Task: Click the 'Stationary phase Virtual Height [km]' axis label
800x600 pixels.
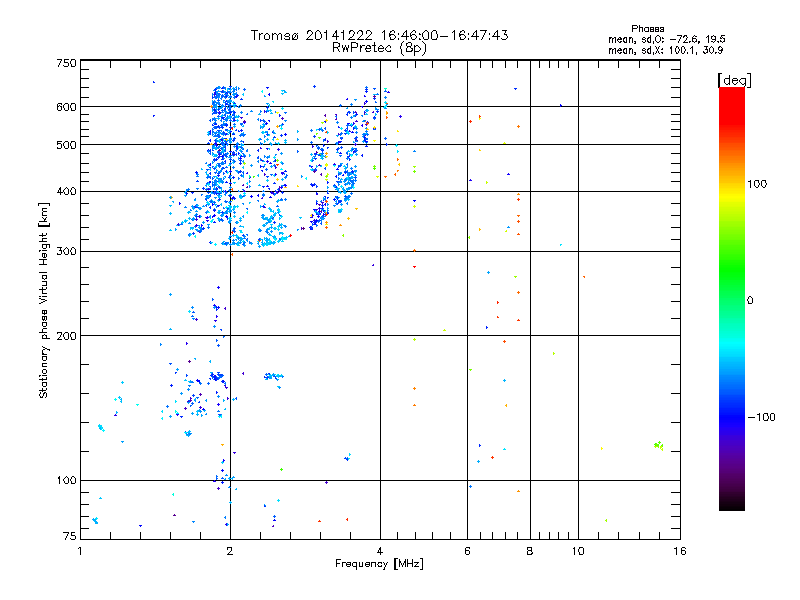Action: 44,300
